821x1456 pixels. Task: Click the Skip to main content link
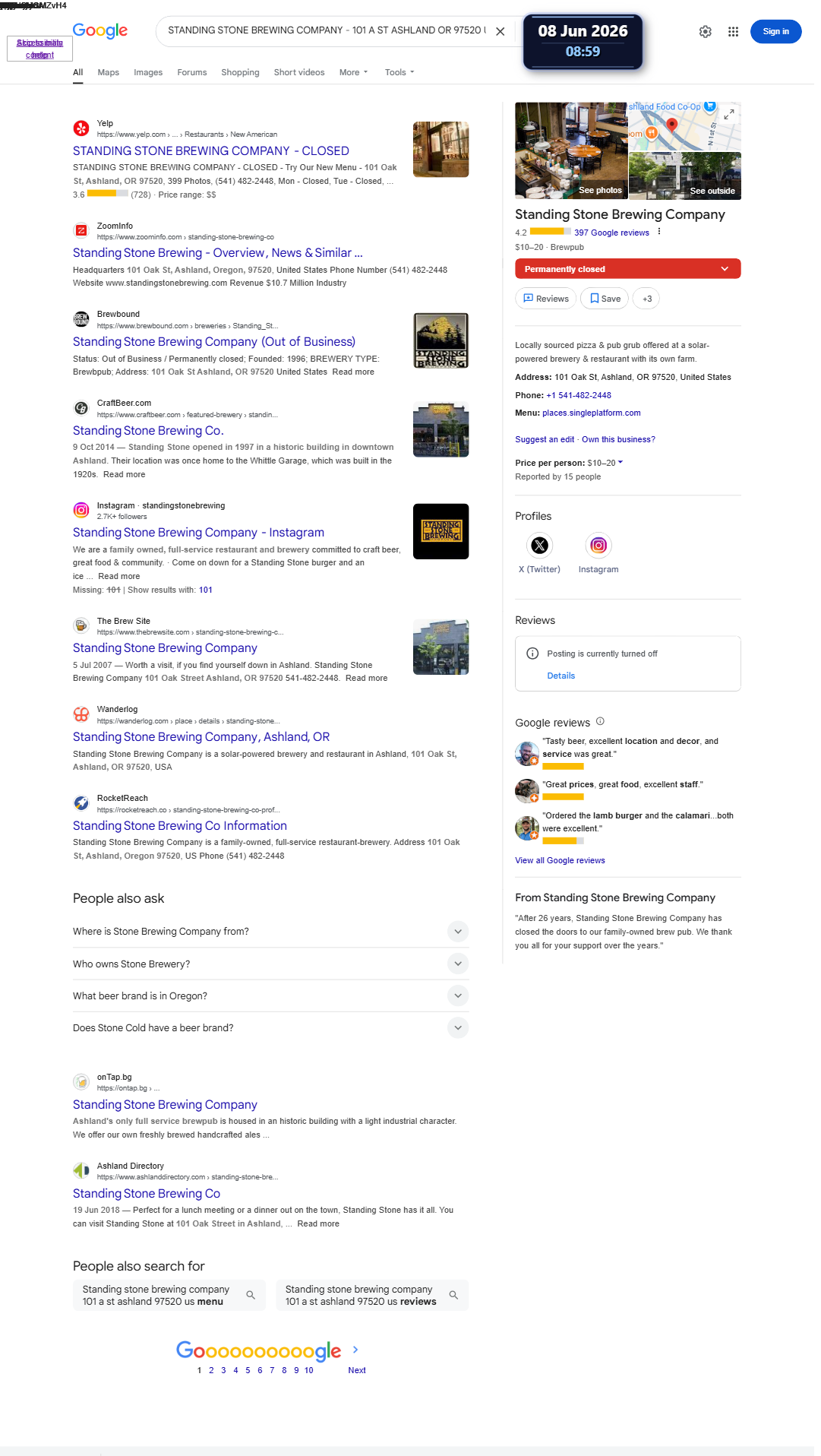pos(39,49)
